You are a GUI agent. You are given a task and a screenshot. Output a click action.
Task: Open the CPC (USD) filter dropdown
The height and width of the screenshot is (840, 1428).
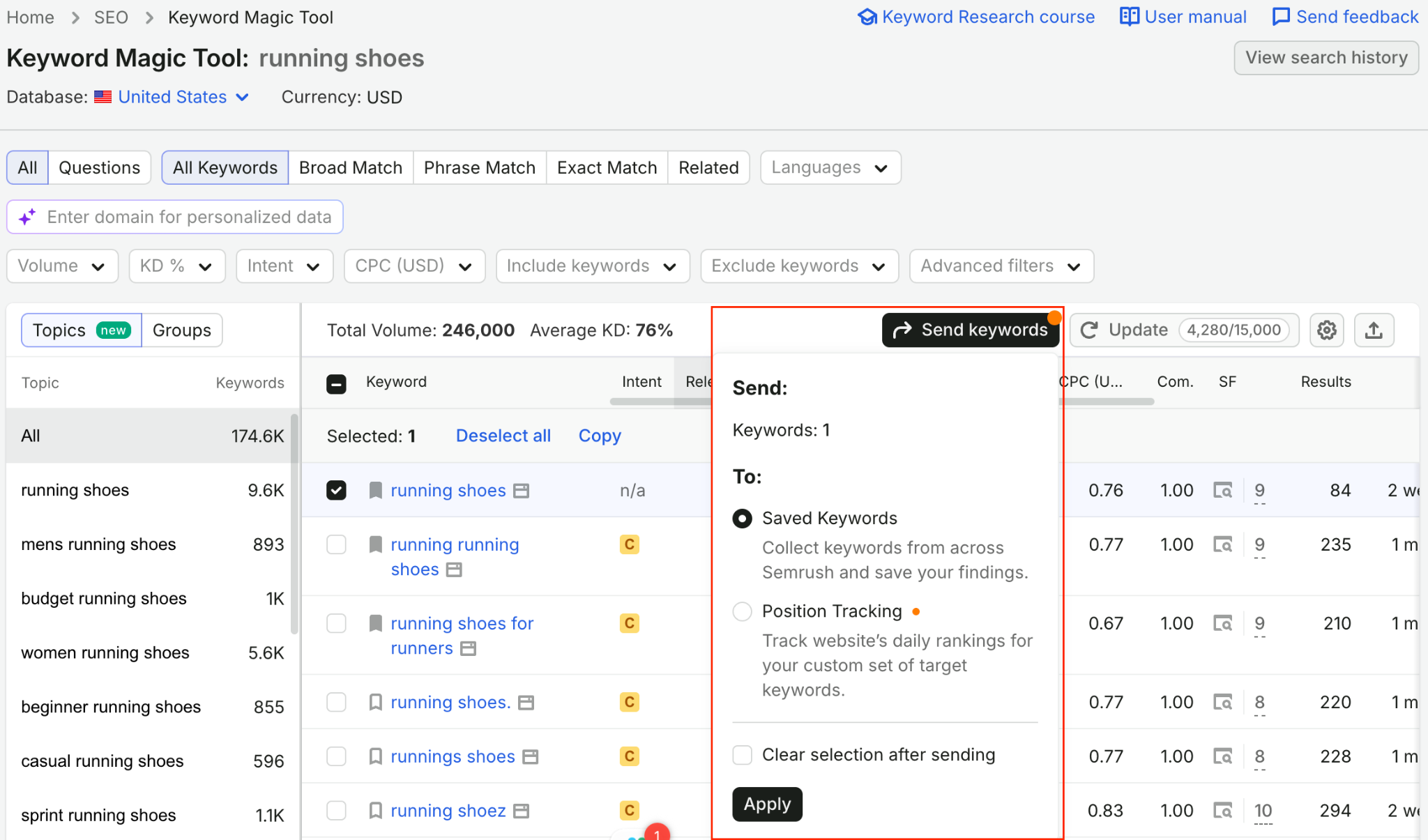[x=414, y=266]
